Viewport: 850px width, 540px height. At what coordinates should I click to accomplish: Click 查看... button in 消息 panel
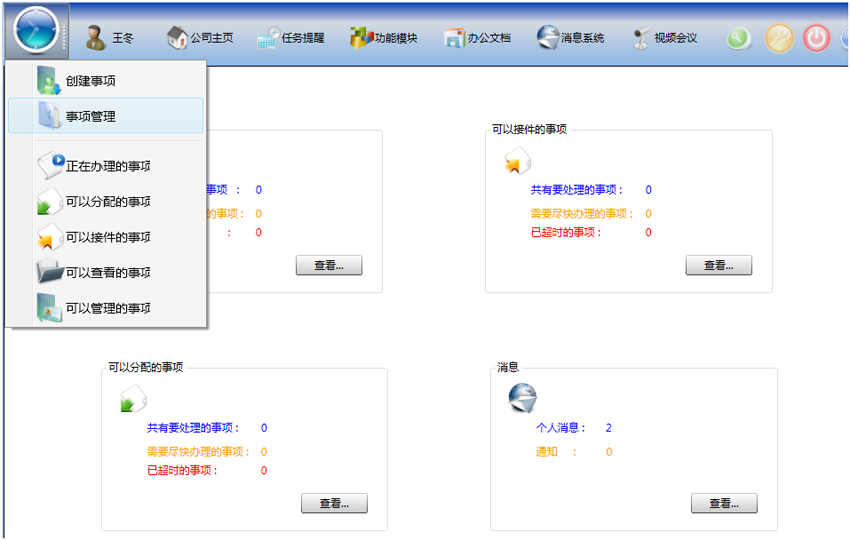pos(724,503)
